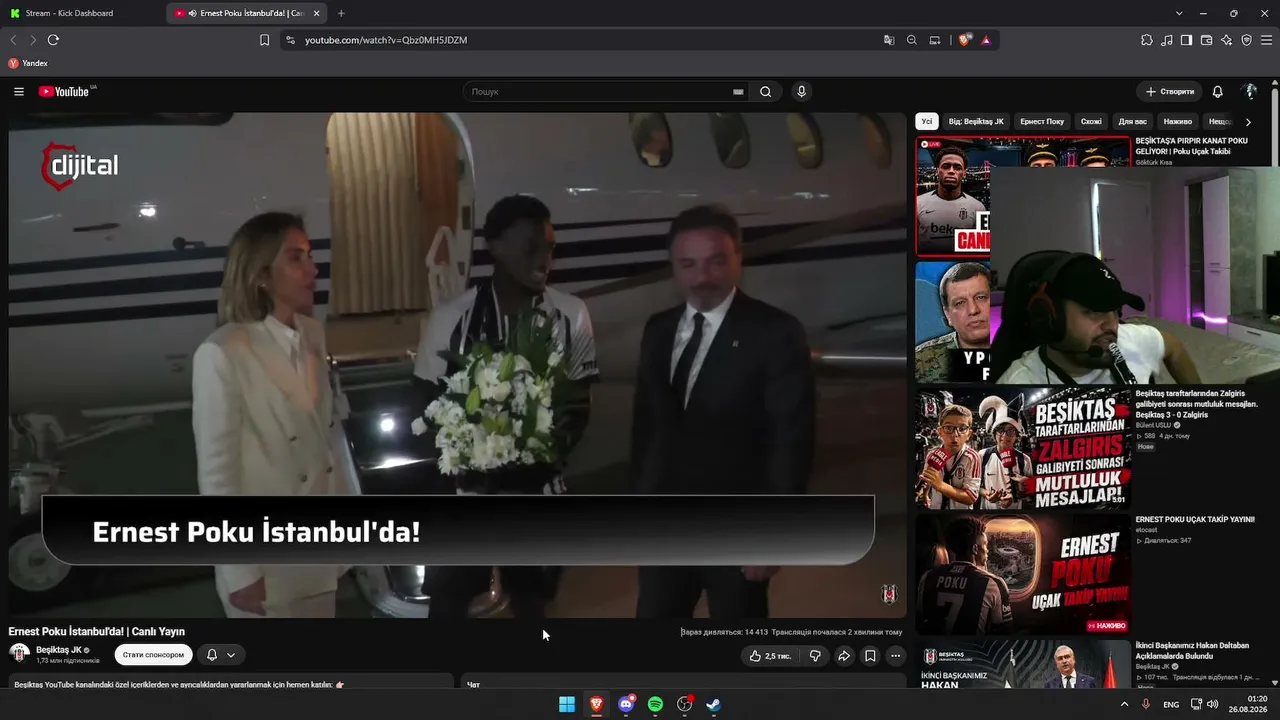
Task: Open channel notification preferences dropdown
Action: pyautogui.click(x=221, y=655)
